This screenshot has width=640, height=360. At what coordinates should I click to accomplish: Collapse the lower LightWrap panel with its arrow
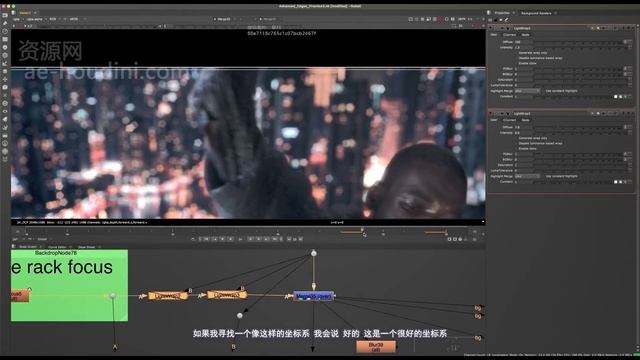point(491,113)
